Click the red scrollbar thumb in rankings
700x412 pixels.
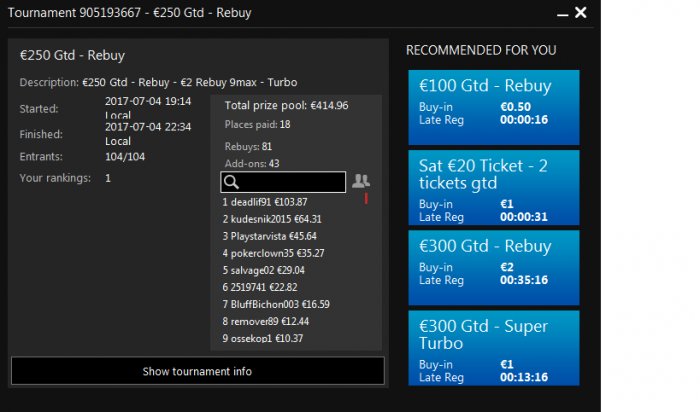coord(366,199)
